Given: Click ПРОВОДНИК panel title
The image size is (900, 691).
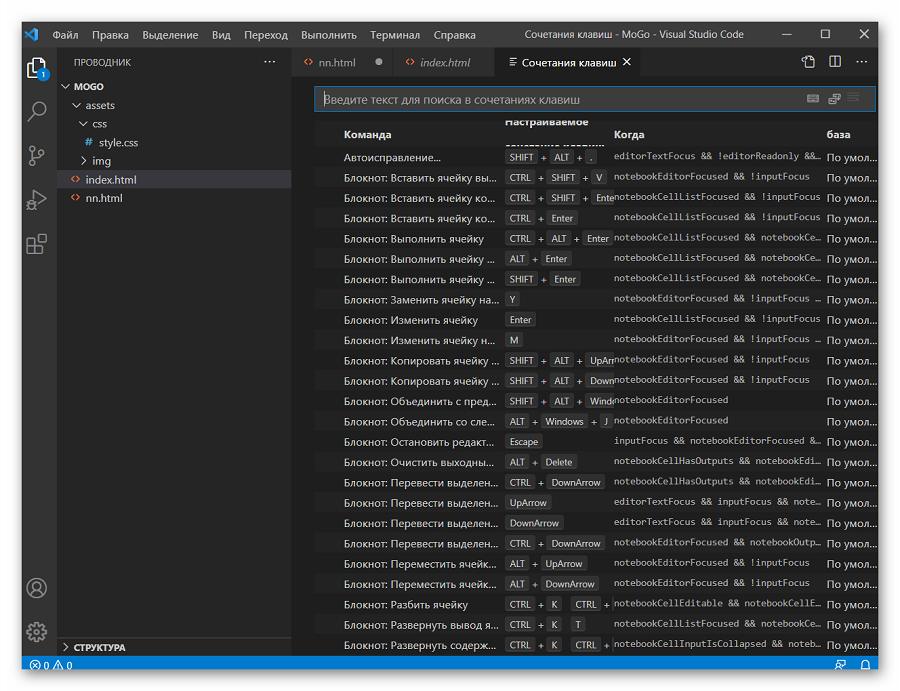Looking at the screenshot, I should pyautogui.click(x=102, y=63).
